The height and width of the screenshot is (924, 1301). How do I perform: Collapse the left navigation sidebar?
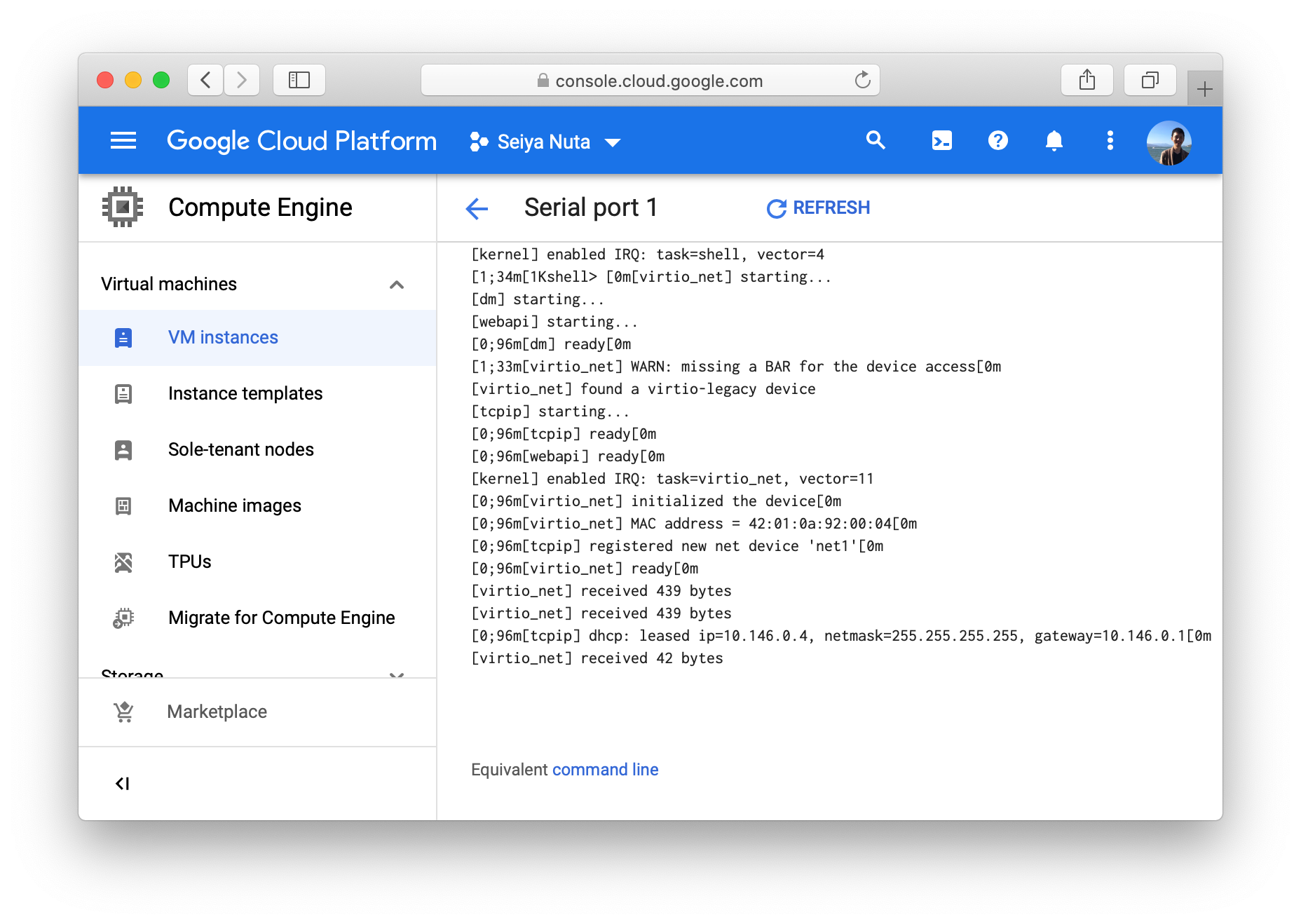[x=123, y=783]
